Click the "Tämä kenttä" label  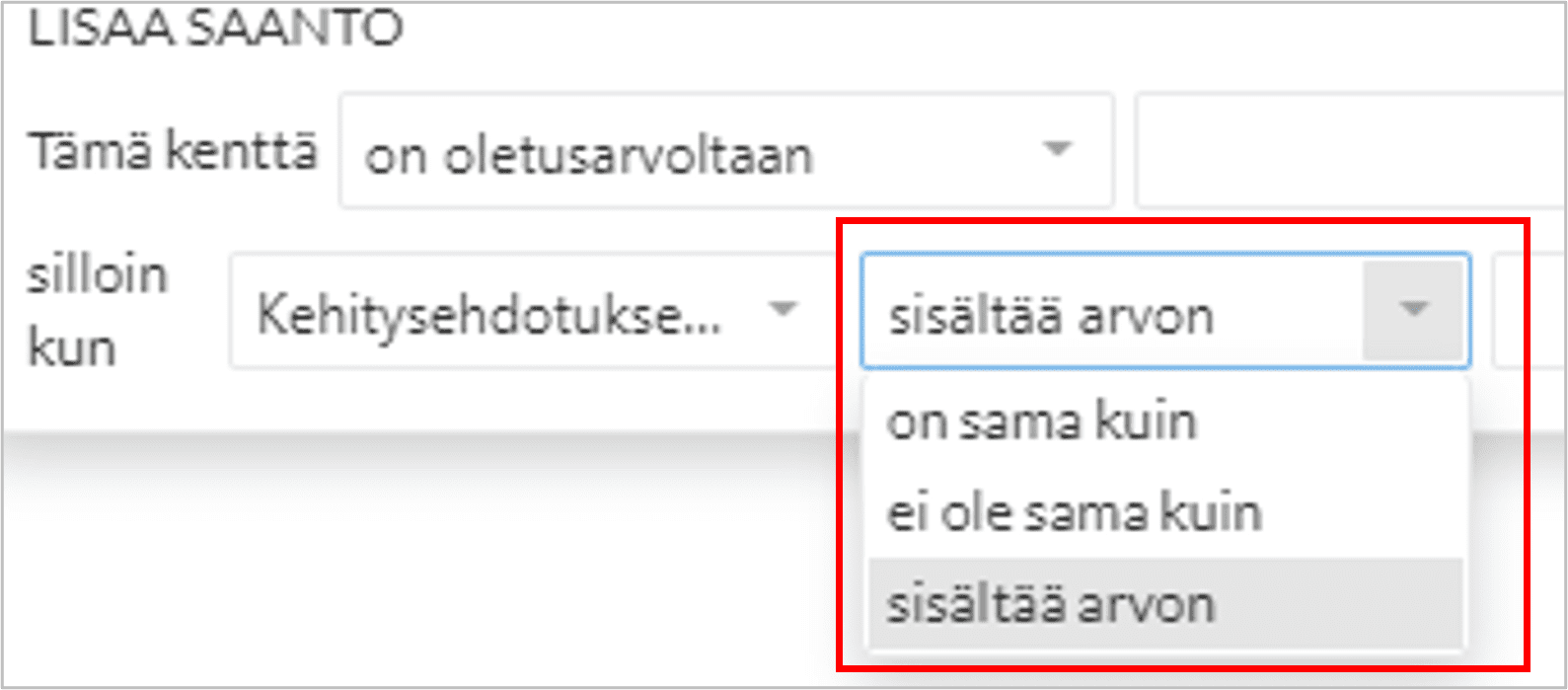tap(173, 152)
